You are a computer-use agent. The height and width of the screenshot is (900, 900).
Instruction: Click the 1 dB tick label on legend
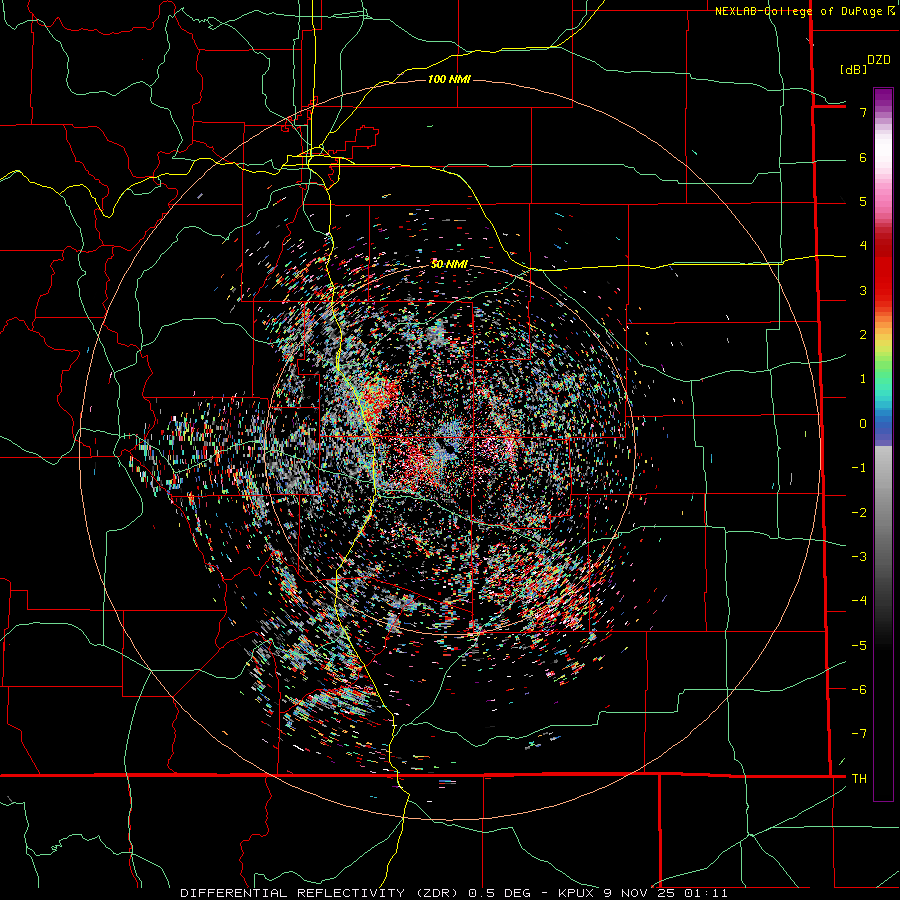pyautogui.click(x=863, y=379)
